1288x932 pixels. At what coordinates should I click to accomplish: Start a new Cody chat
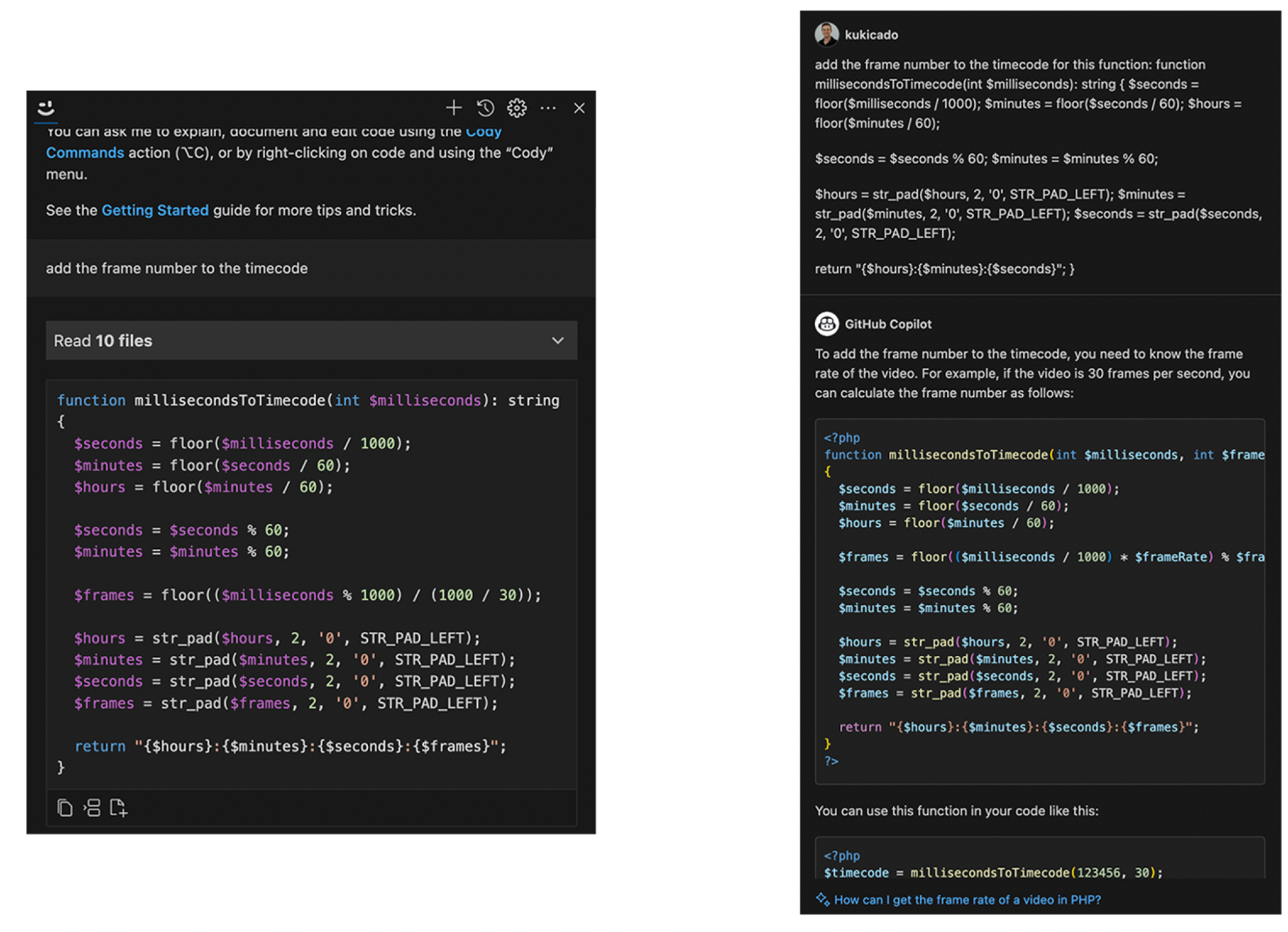[454, 108]
